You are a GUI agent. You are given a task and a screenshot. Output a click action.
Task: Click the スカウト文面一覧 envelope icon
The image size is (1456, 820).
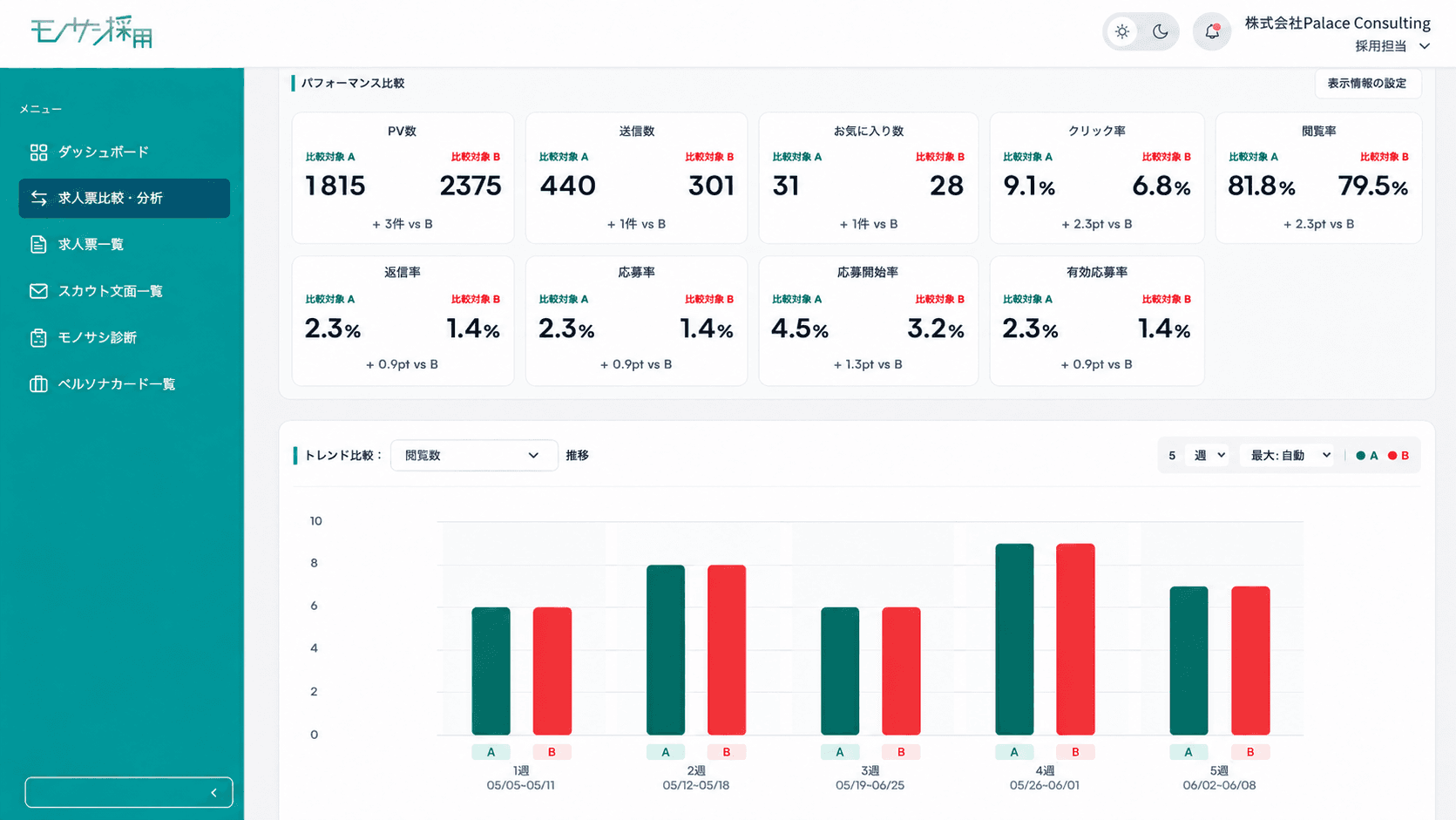pos(38,291)
